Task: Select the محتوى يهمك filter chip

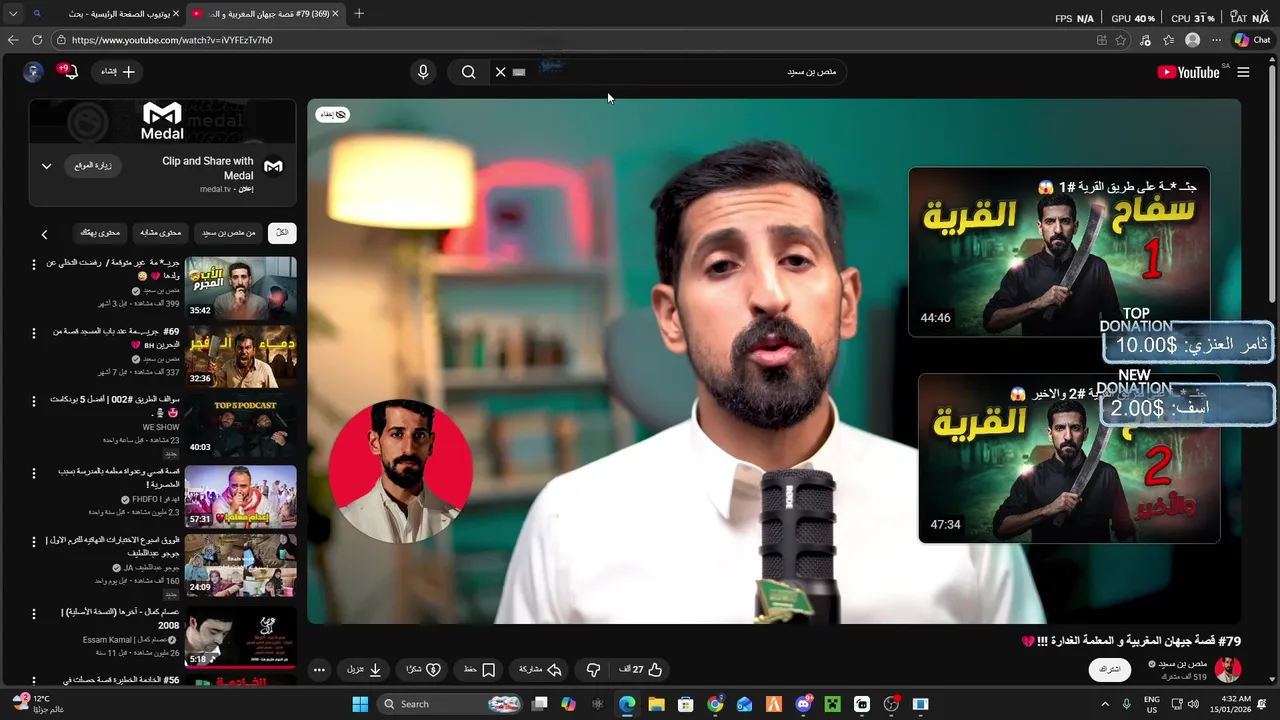Action: (x=100, y=233)
